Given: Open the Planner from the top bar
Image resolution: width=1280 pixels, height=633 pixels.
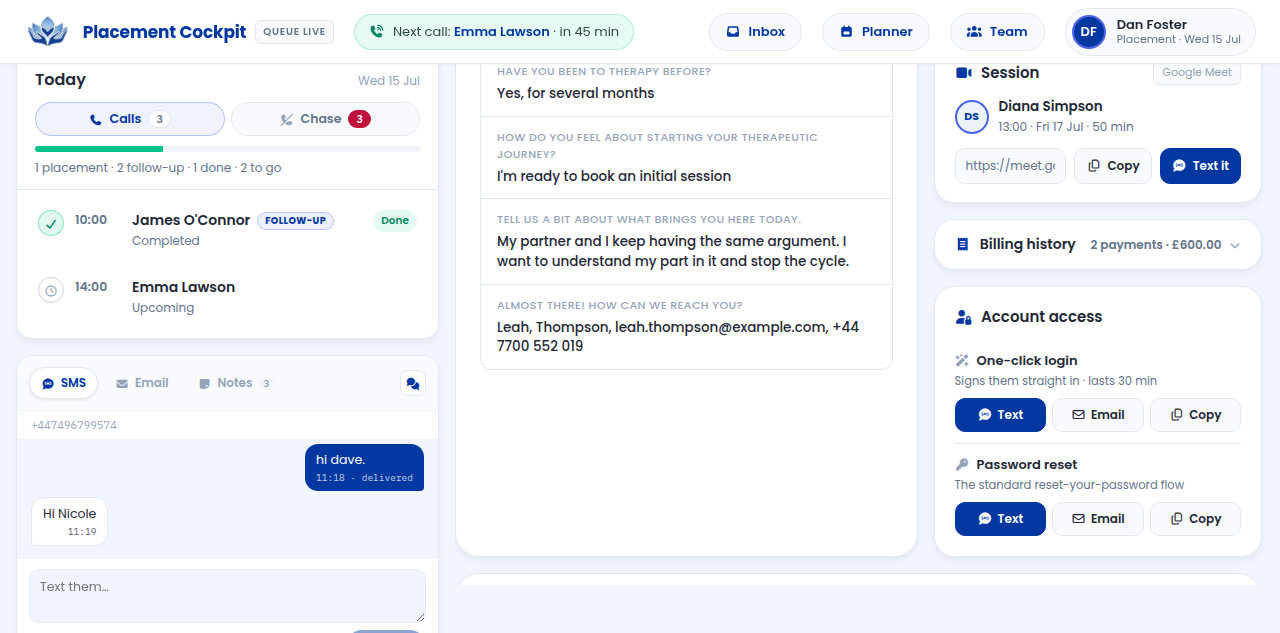Looking at the screenshot, I should click(876, 32).
